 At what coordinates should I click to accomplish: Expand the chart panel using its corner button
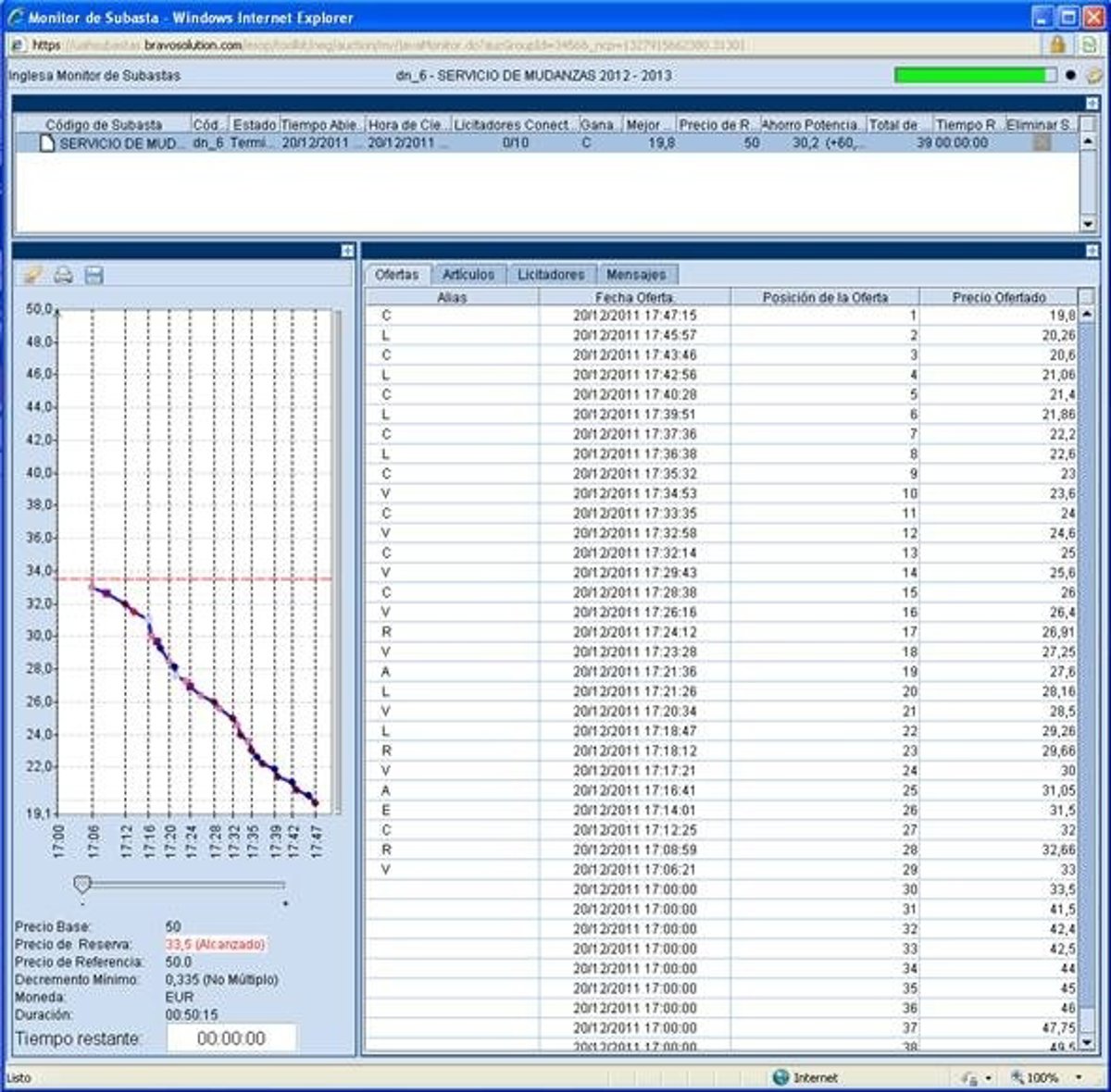click(x=347, y=251)
